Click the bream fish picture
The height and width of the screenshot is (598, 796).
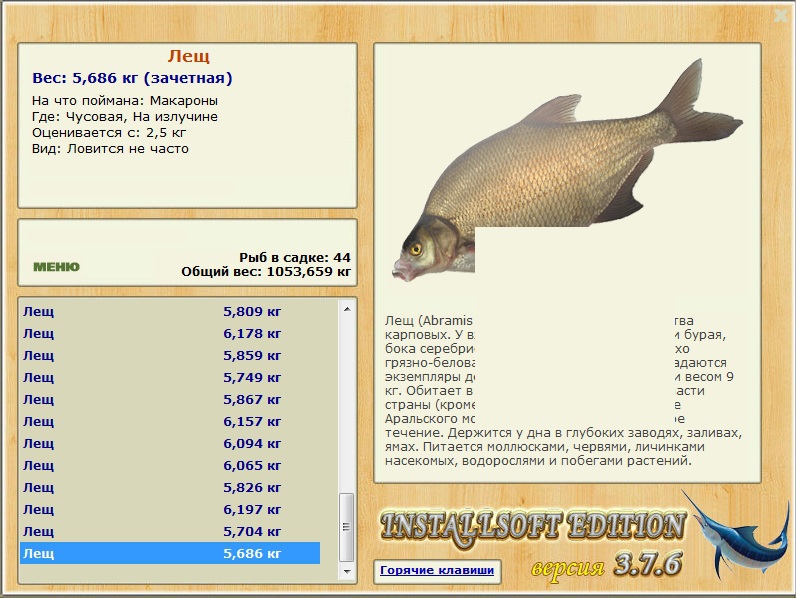coord(568,170)
